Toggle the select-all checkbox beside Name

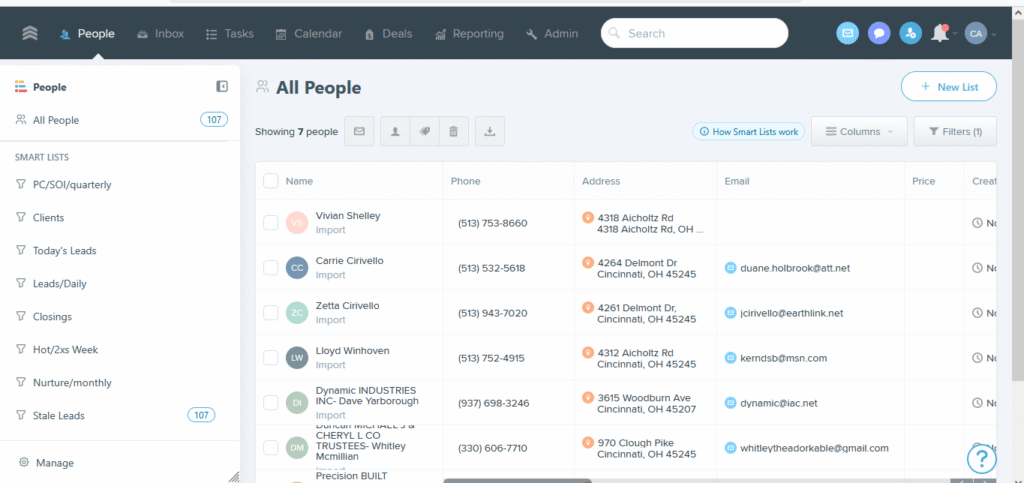click(271, 181)
